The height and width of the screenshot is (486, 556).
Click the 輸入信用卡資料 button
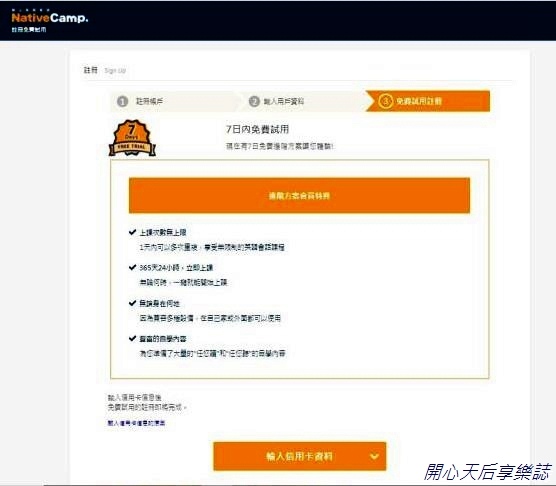(x=300, y=456)
